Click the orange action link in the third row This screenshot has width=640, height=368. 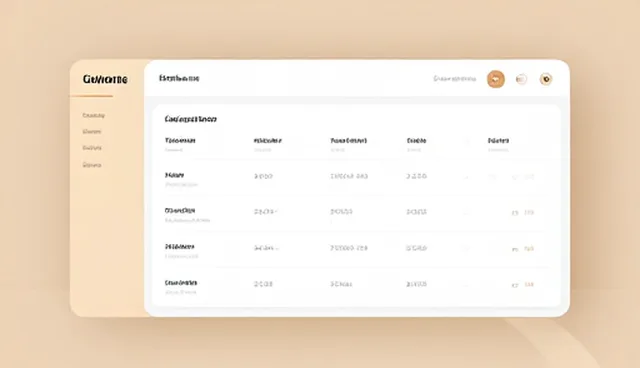pos(529,248)
